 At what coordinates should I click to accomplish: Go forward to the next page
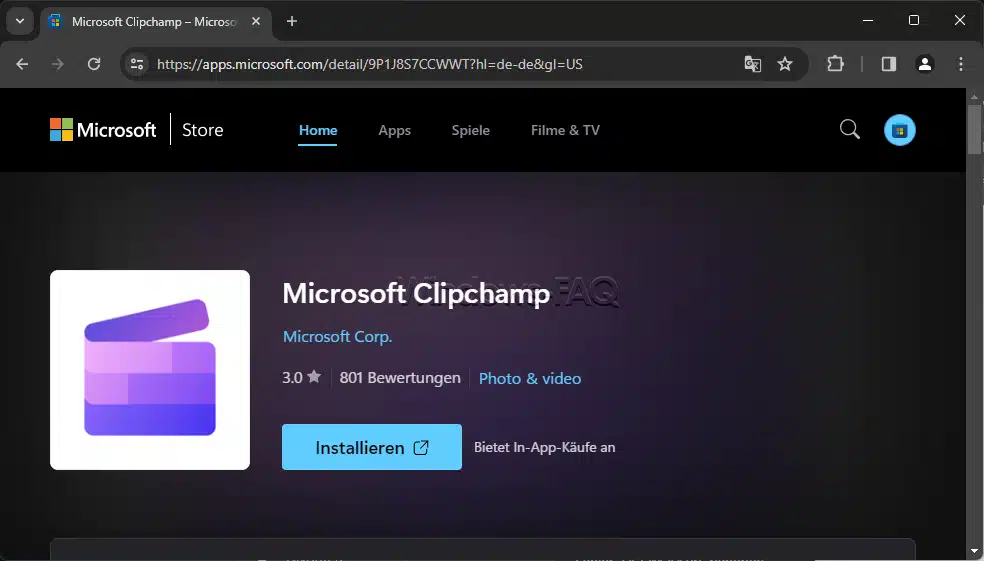[x=58, y=64]
